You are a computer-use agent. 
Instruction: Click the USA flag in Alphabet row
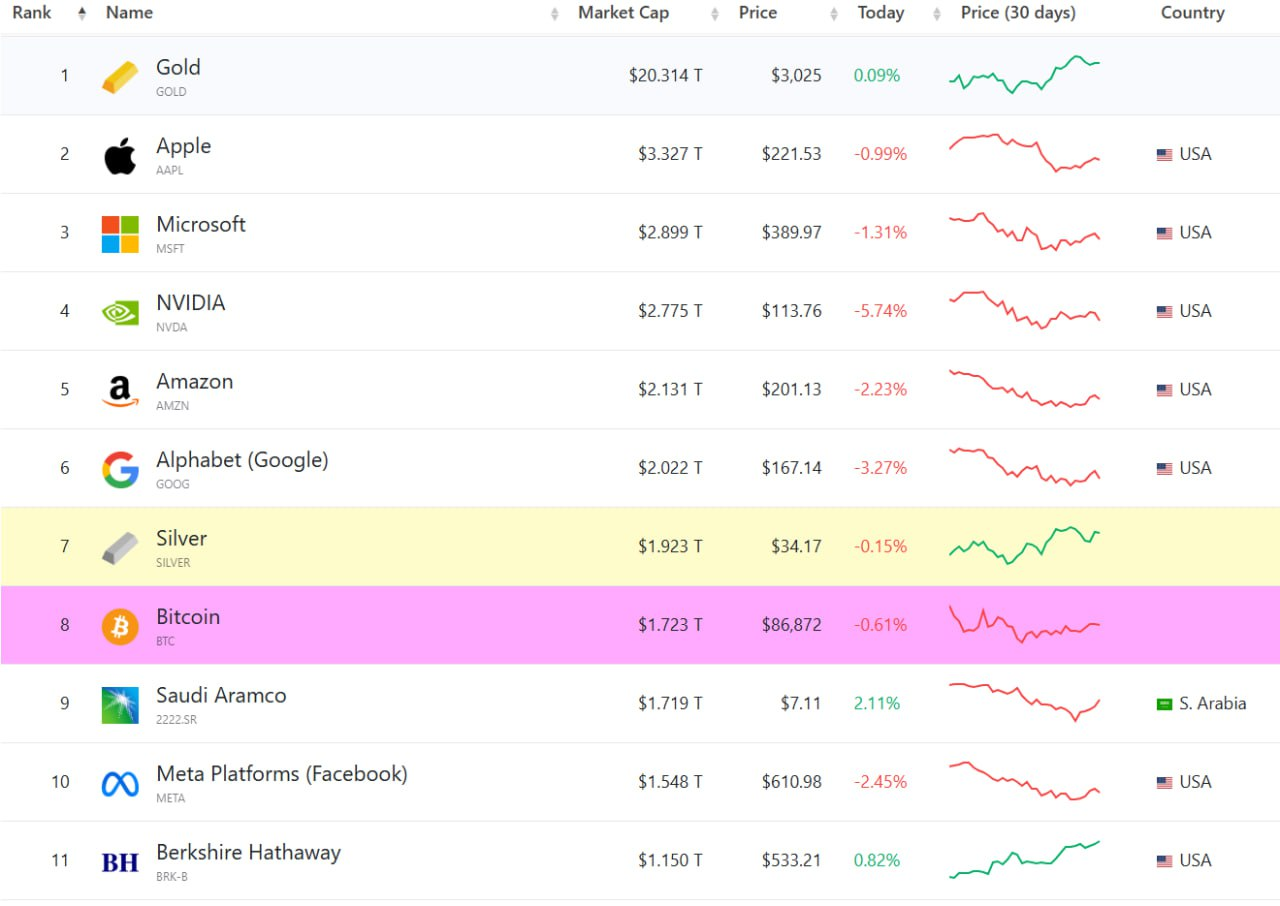pyautogui.click(x=1164, y=469)
